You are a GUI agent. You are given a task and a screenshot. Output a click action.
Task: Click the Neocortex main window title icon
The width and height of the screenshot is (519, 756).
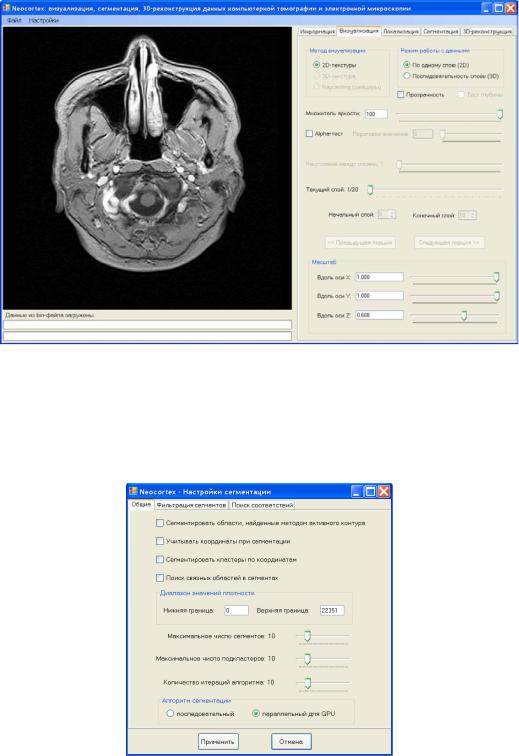[6, 8]
